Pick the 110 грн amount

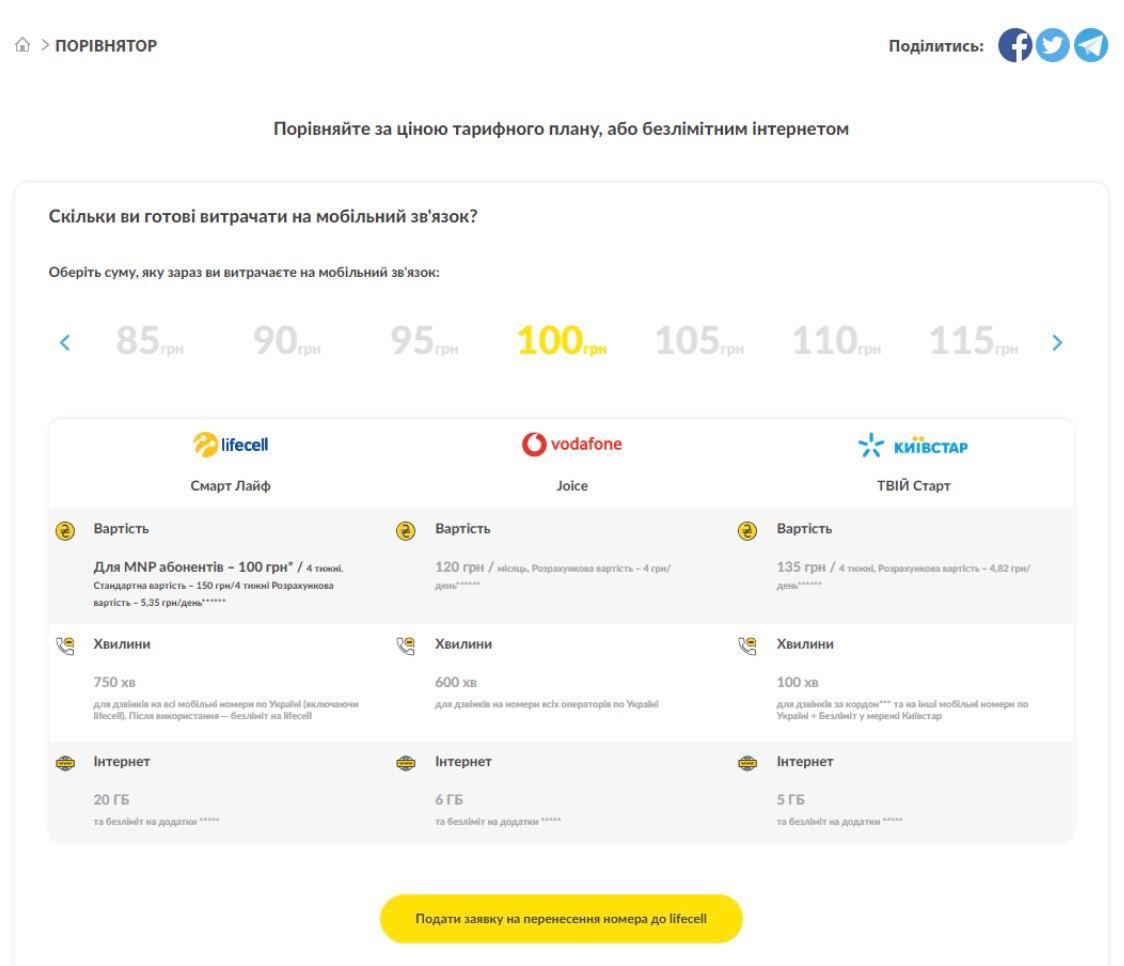click(836, 342)
